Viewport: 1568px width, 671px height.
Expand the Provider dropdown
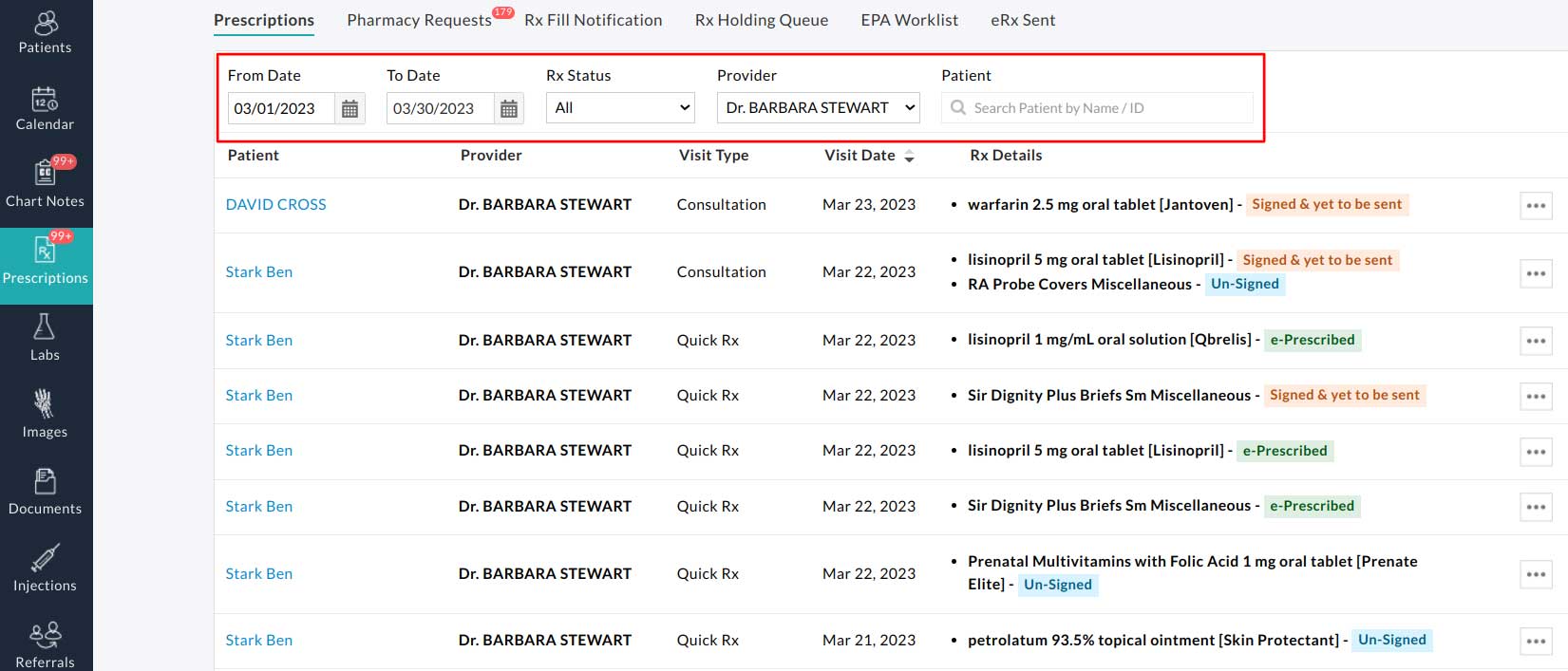click(x=818, y=108)
